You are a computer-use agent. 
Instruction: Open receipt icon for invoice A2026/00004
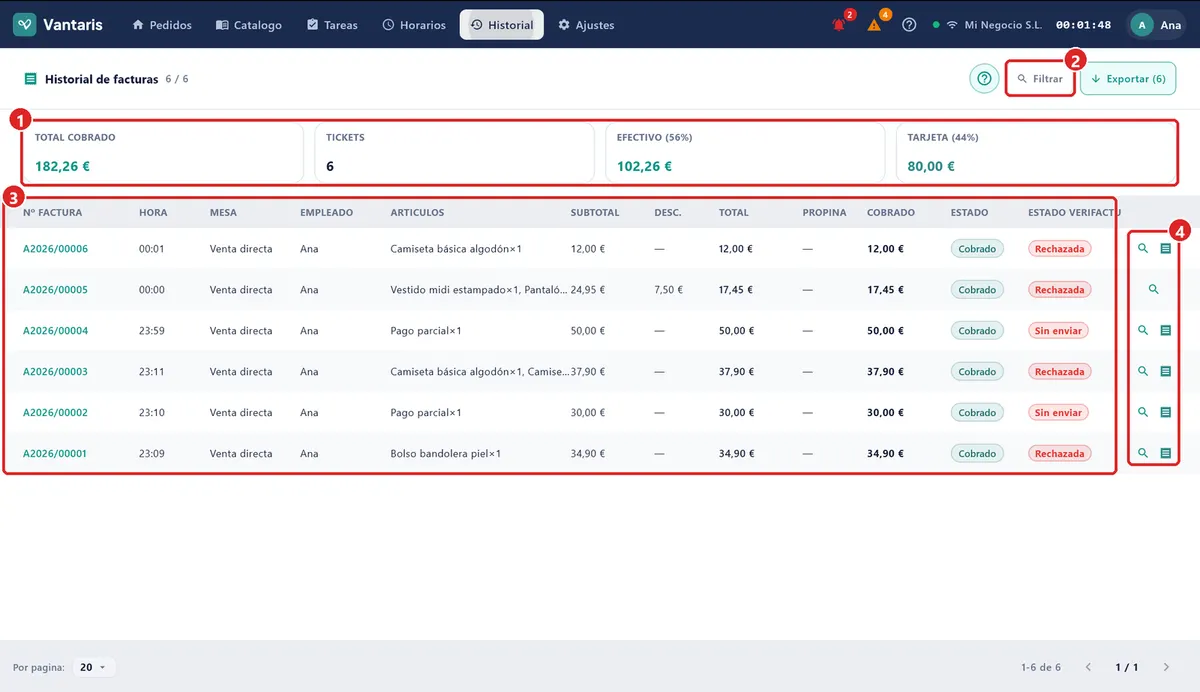tap(1165, 330)
